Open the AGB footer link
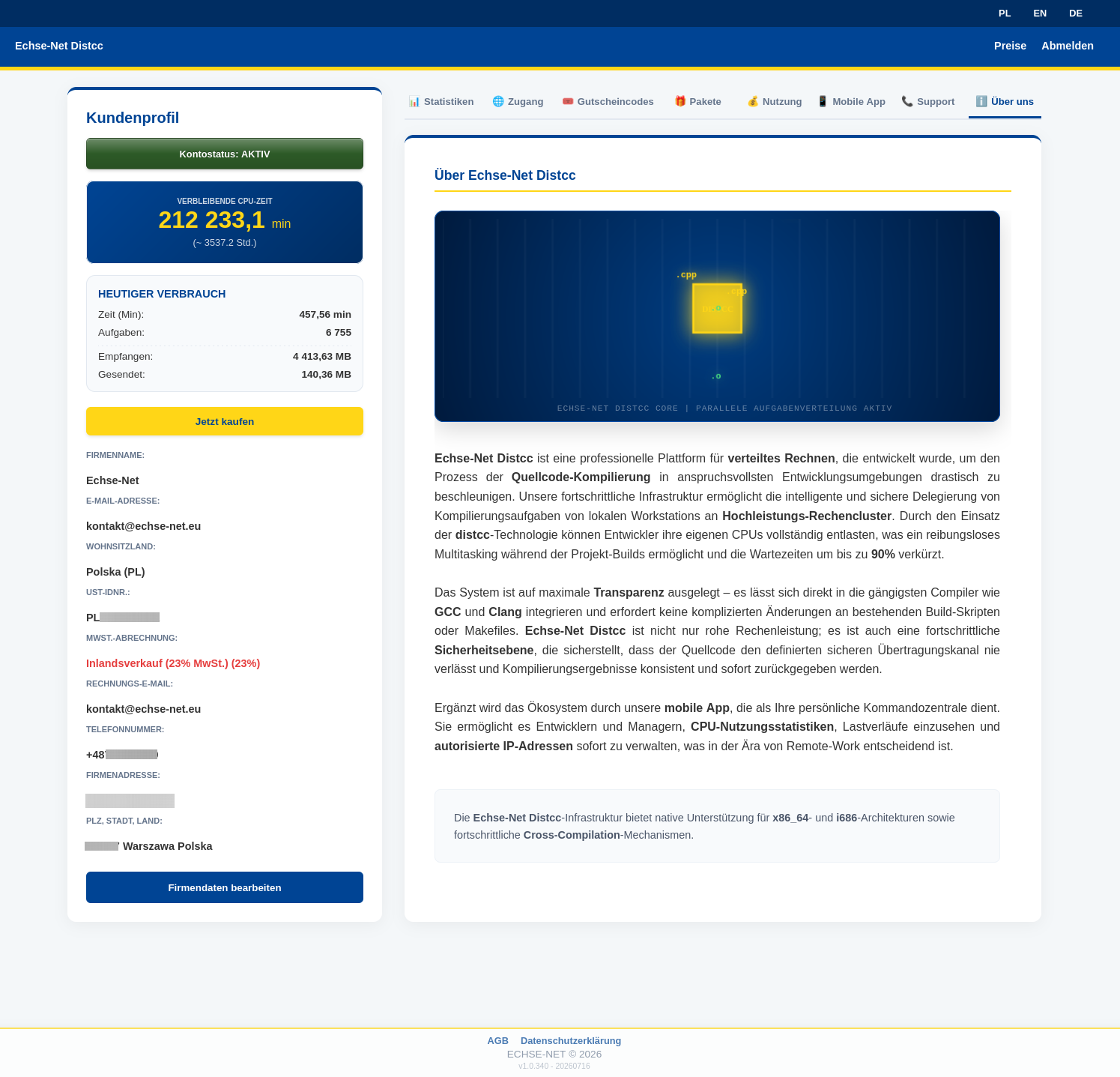Viewport: 1120px width, 1077px height. 498,1040
